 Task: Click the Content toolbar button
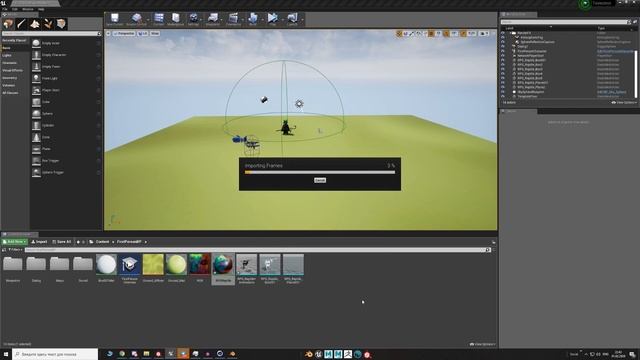pyautogui.click(x=158, y=19)
